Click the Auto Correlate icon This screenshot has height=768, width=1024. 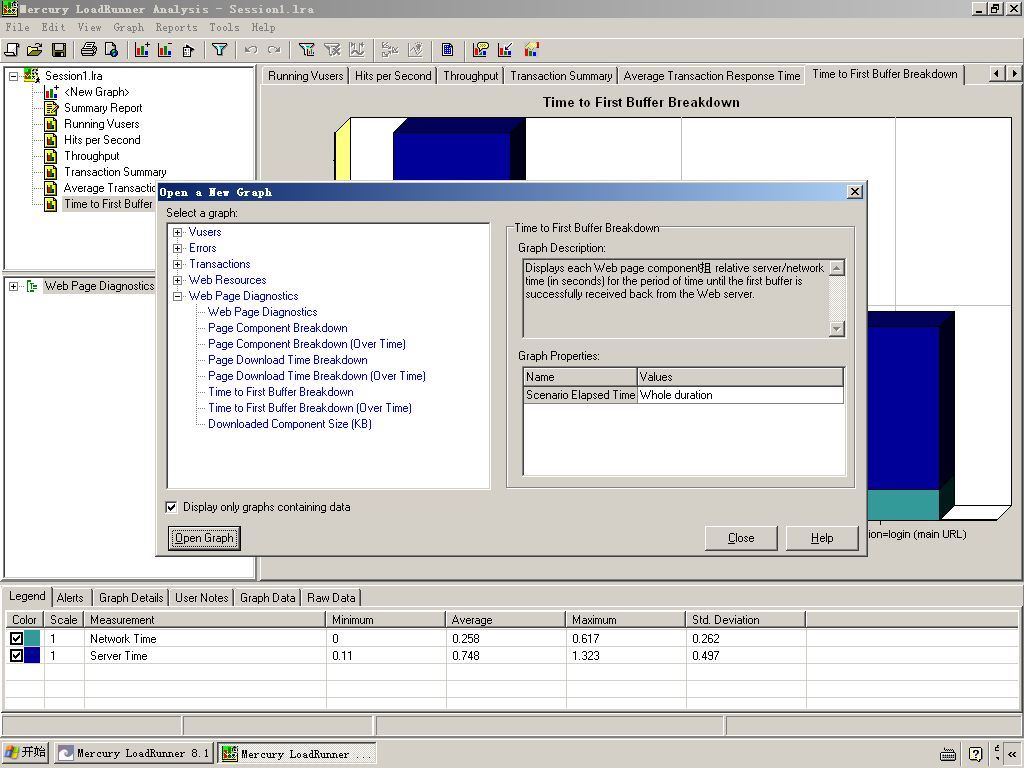pyautogui.click(x=415, y=50)
